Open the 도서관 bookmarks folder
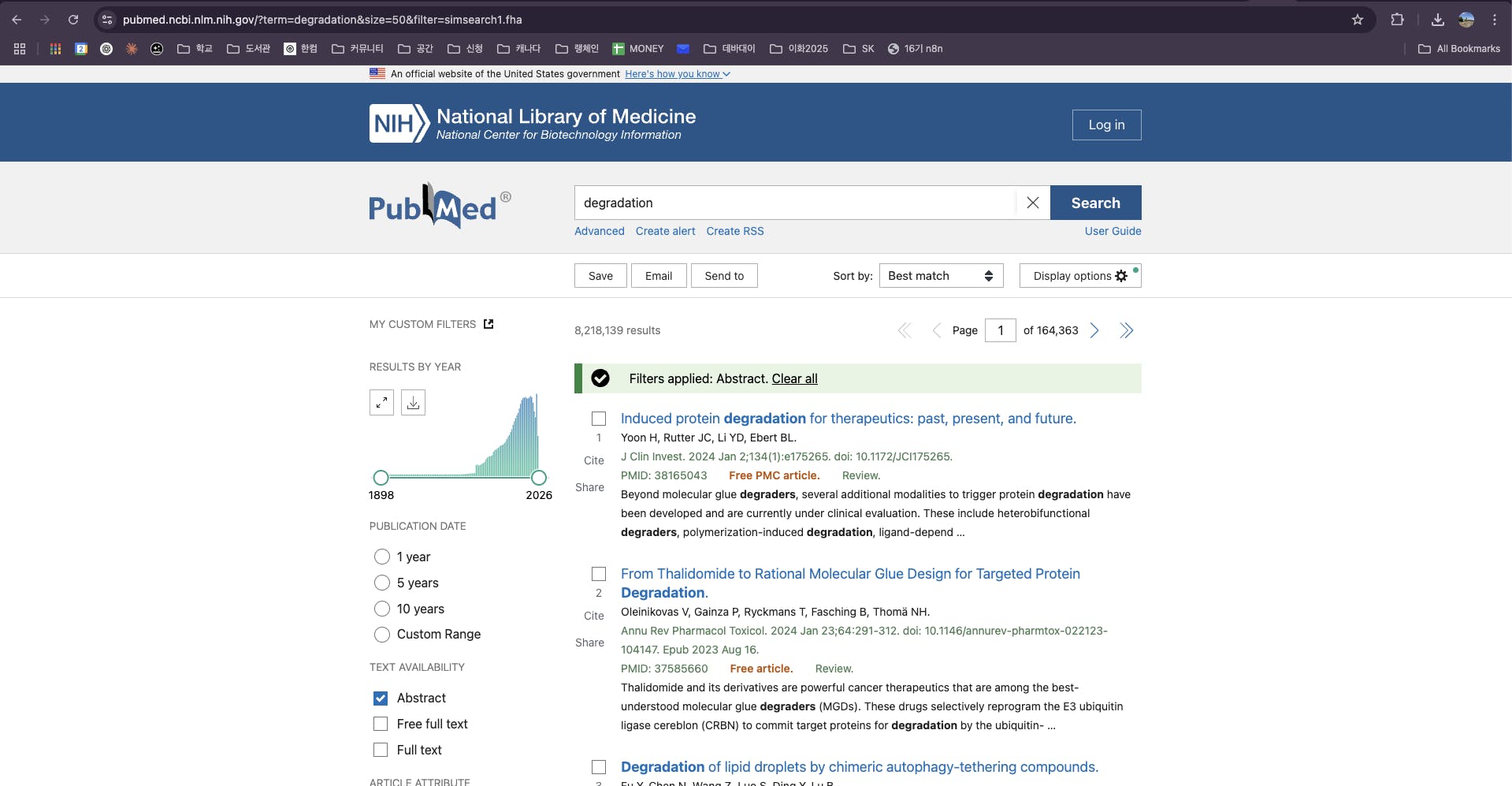 tap(248, 49)
